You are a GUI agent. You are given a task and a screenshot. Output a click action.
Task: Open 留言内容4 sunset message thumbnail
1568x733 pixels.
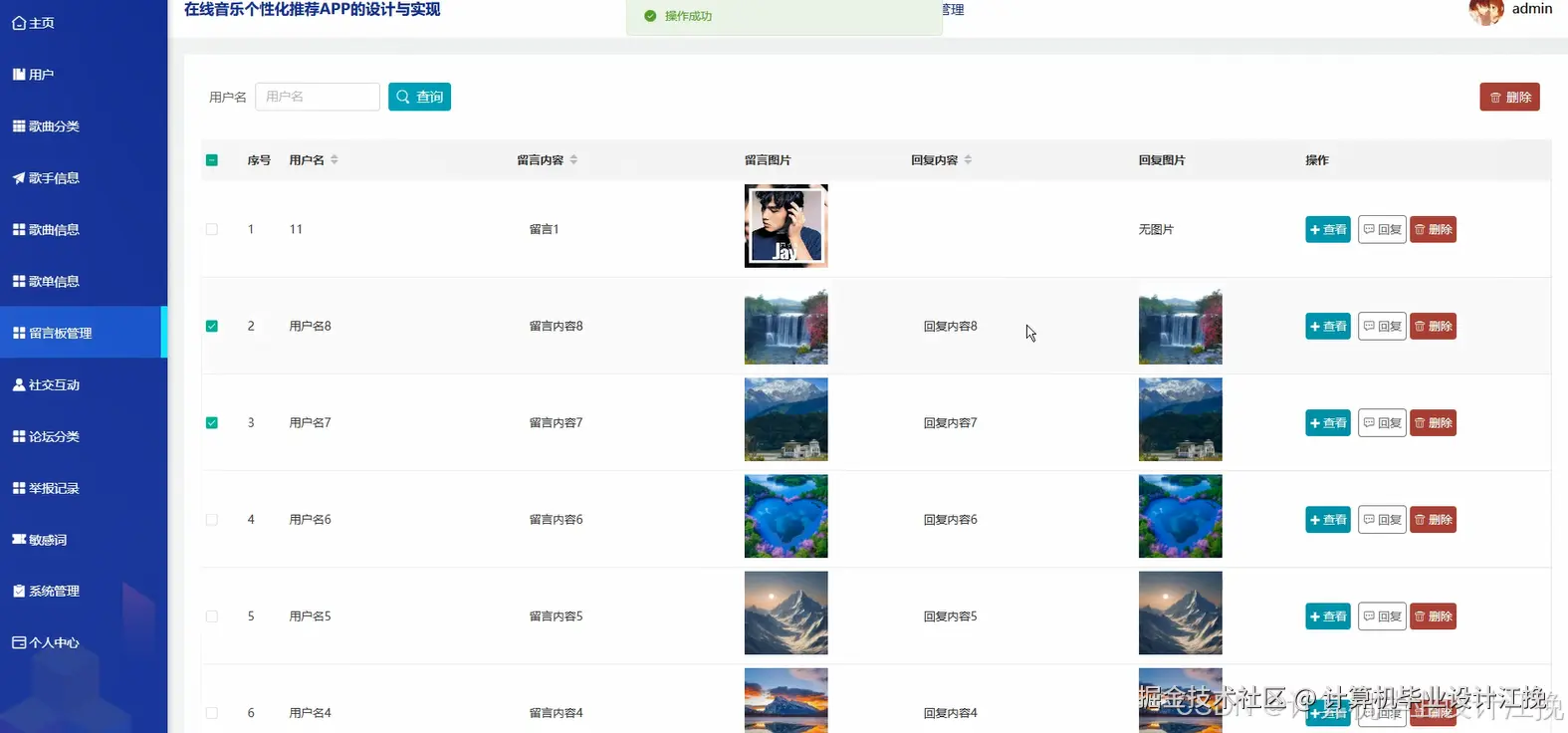click(x=786, y=700)
